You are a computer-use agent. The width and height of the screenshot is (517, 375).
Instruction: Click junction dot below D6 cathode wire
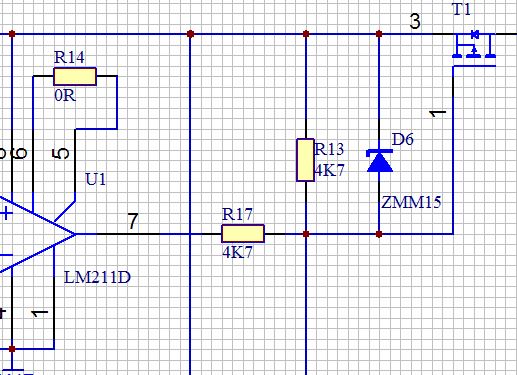(x=379, y=234)
